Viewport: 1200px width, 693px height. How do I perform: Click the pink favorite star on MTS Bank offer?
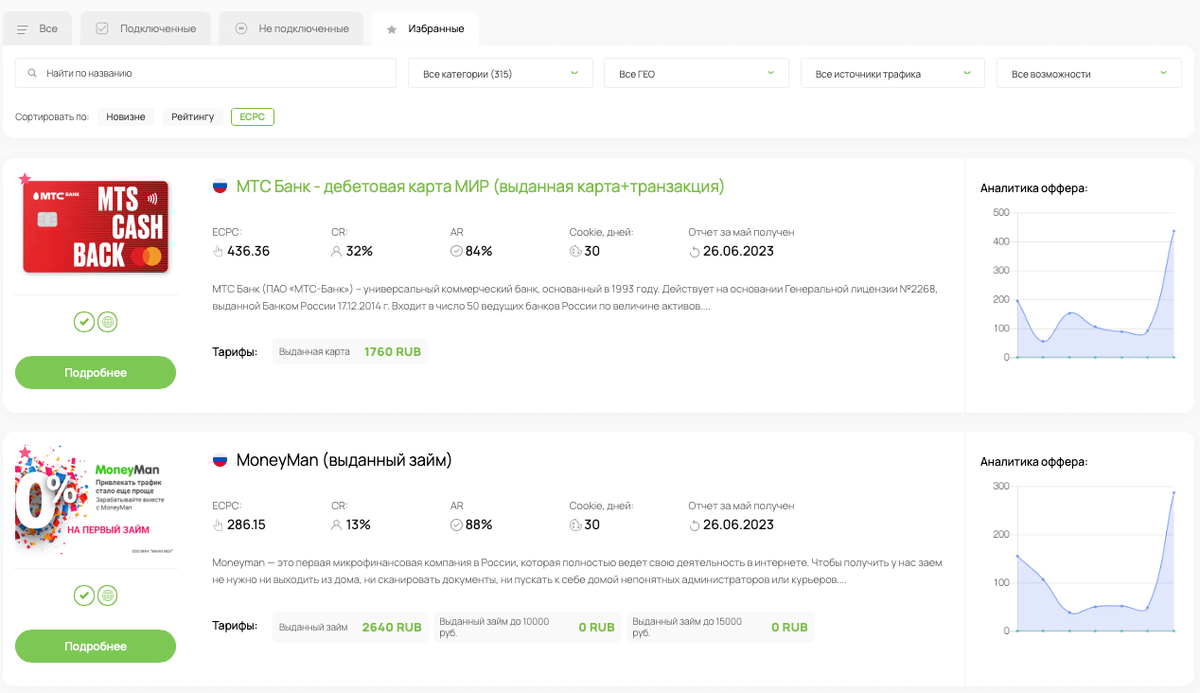coord(25,178)
